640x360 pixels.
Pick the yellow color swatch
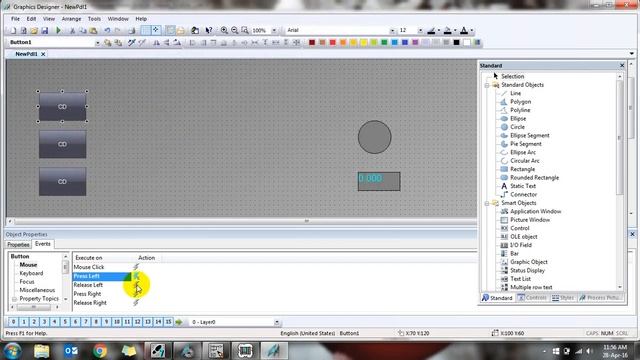tap(364, 42)
